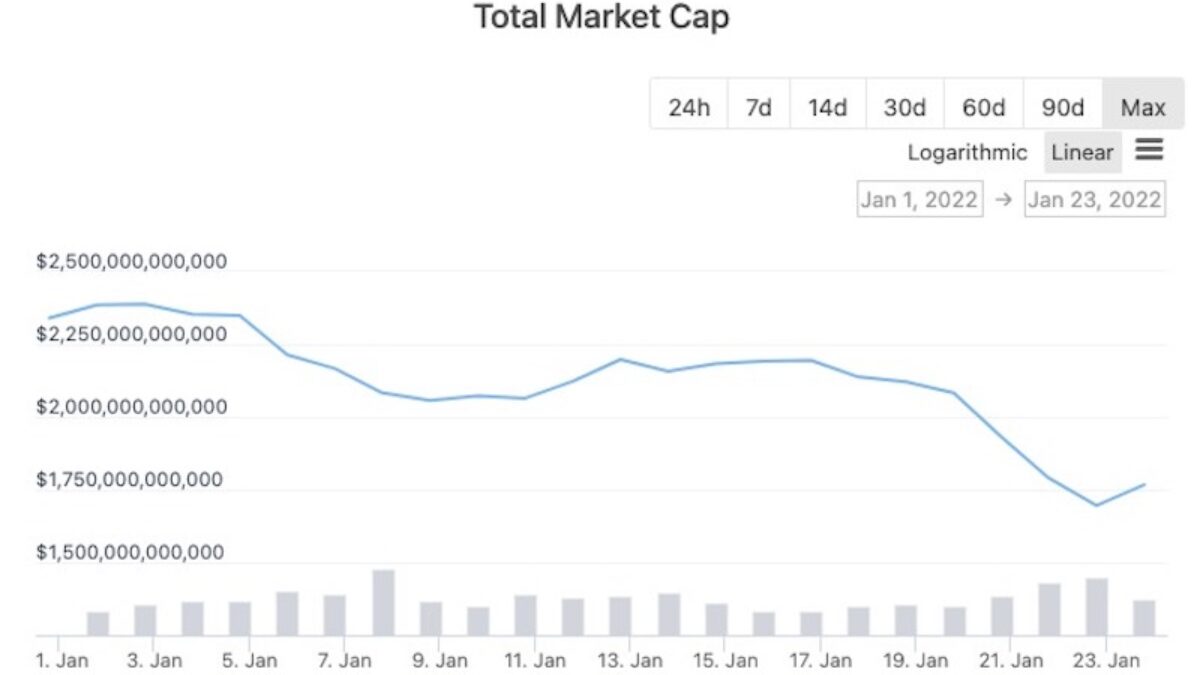Open the chart hamburger menu icon
Image resolution: width=1200 pixels, height=675 pixels.
(x=1149, y=150)
